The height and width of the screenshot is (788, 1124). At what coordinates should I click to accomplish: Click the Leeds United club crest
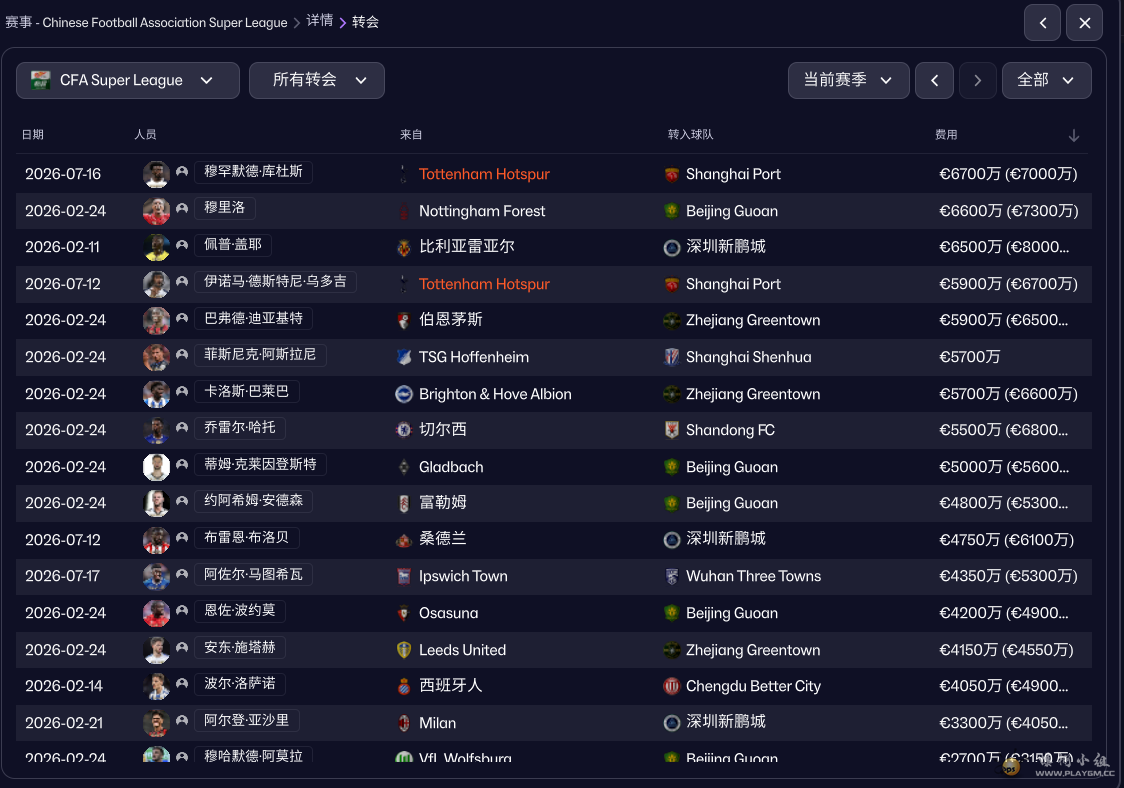[404, 650]
